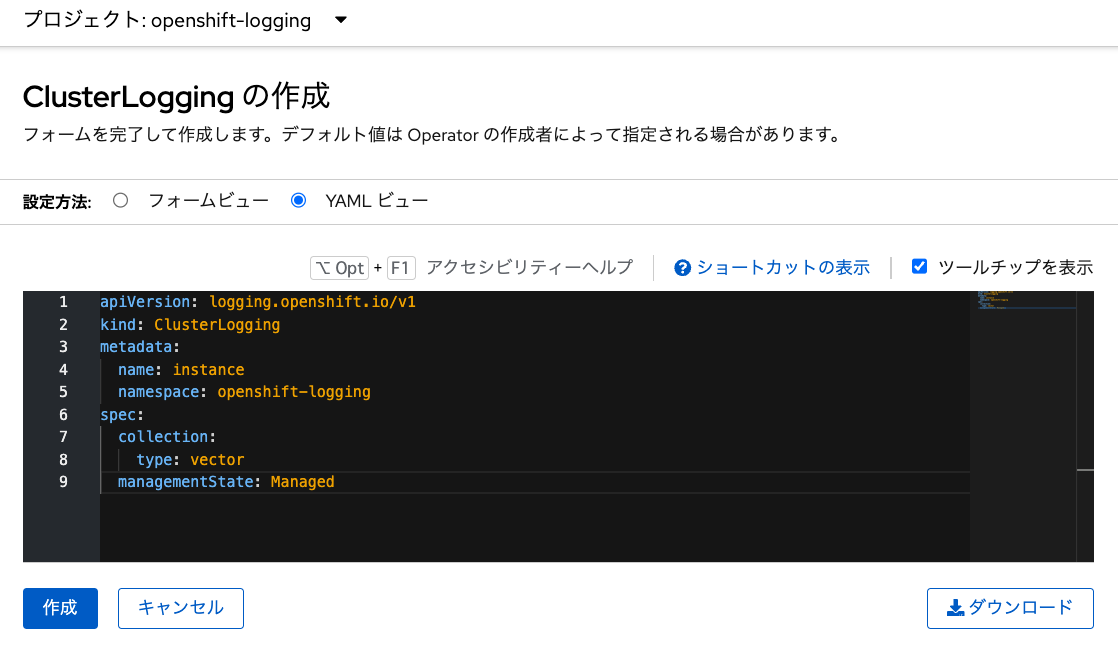The height and width of the screenshot is (647, 1118).
Task: Open the project openshift-logging dropdown
Action: 185,20
